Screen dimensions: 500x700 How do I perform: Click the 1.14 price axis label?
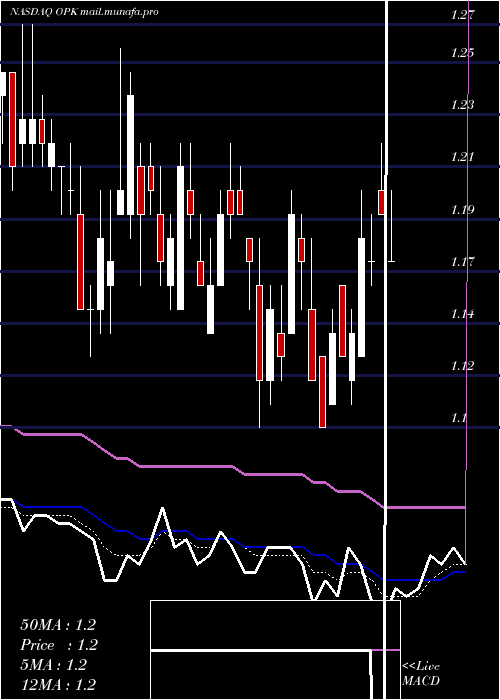pyautogui.click(x=463, y=313)
